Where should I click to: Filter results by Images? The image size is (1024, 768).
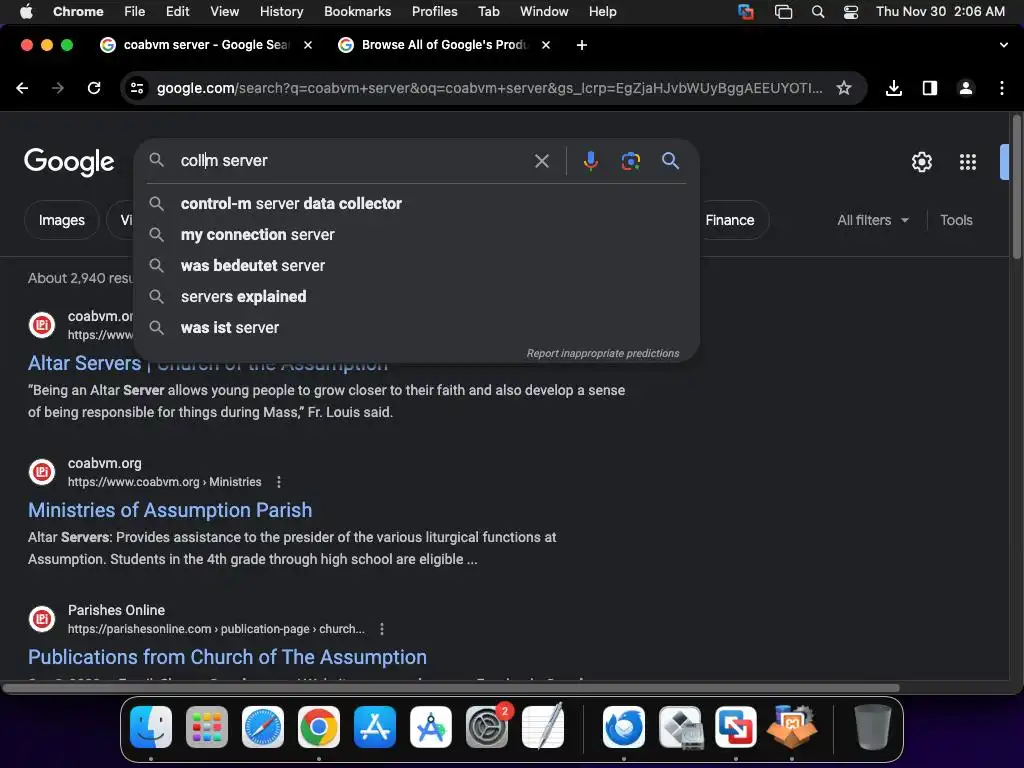tap(61, 220)
